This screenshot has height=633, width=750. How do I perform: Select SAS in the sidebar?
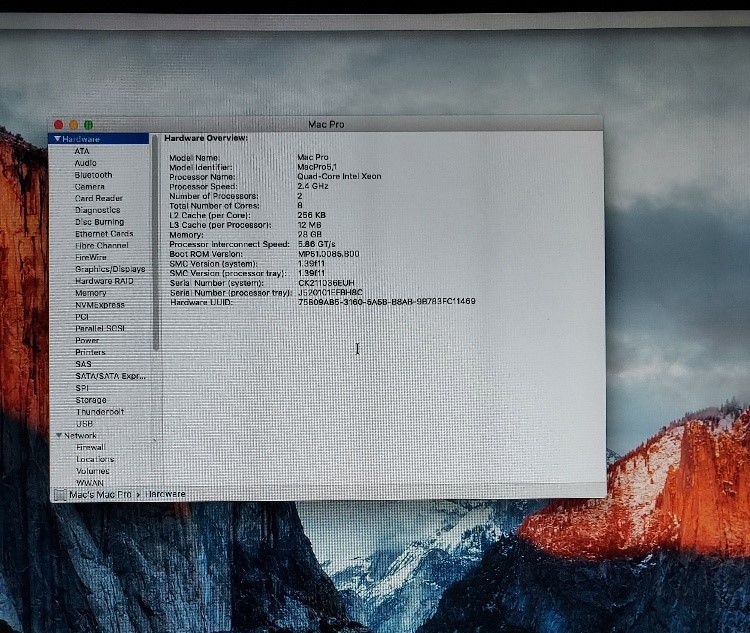(83, 364)
